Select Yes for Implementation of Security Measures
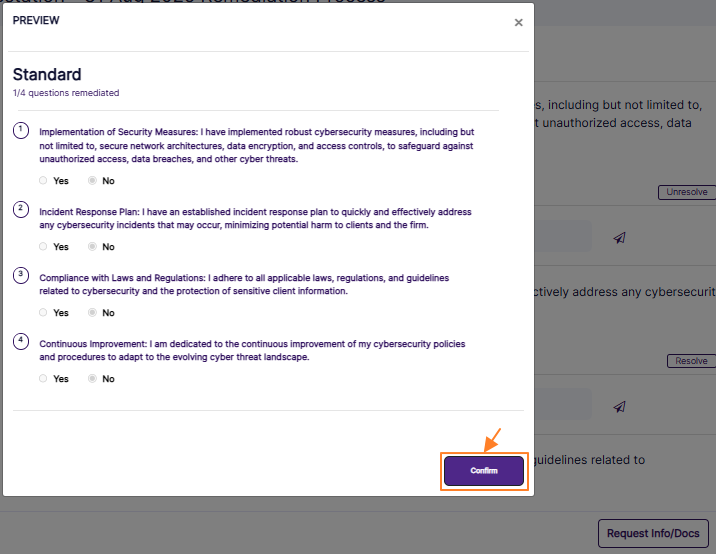The image size is (716, 554). tap(43, 181)
